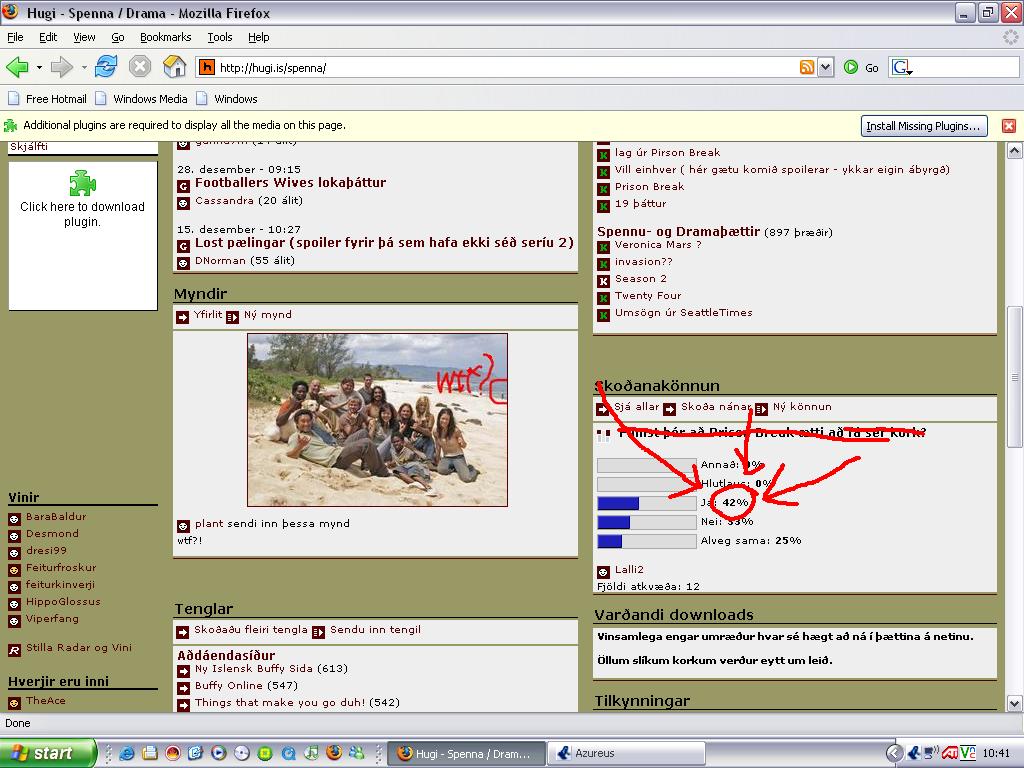Open Umsögn úr SeattleTimes thread

683,313
